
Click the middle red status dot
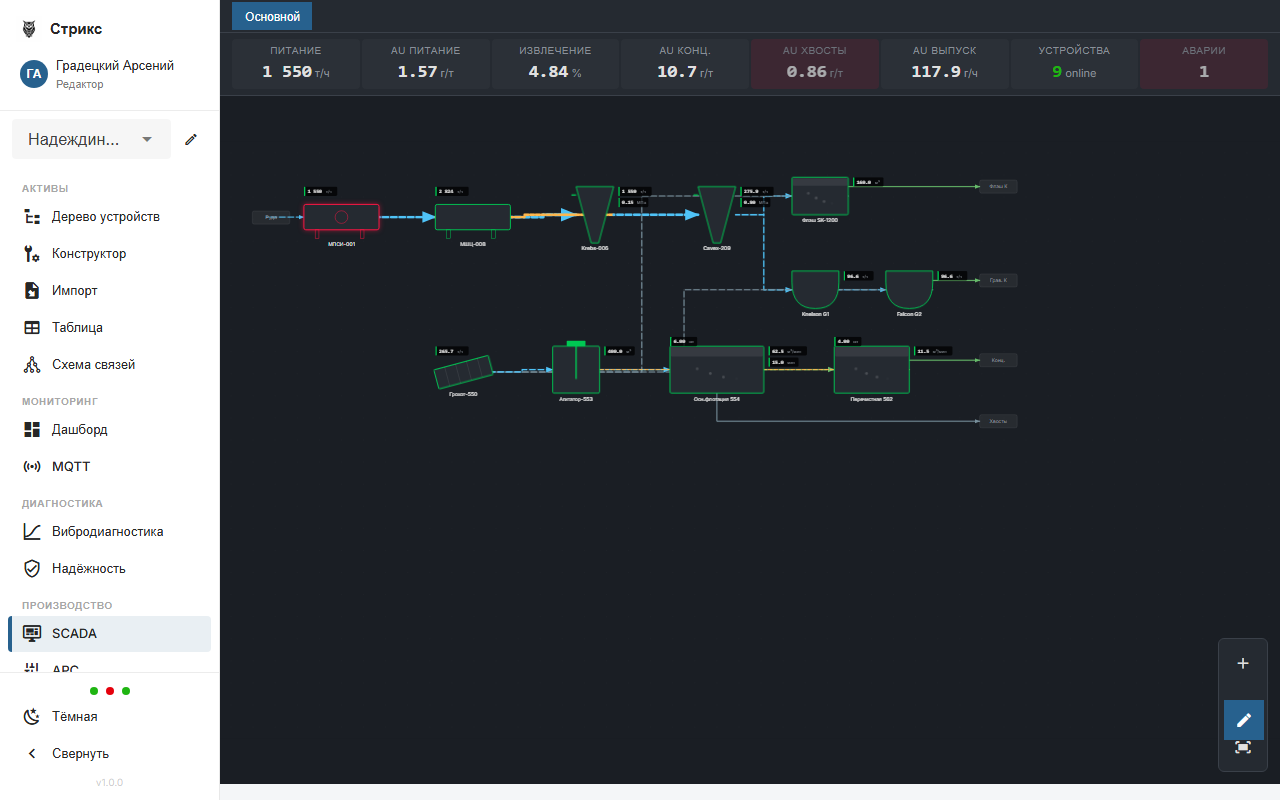coord(110,690)
